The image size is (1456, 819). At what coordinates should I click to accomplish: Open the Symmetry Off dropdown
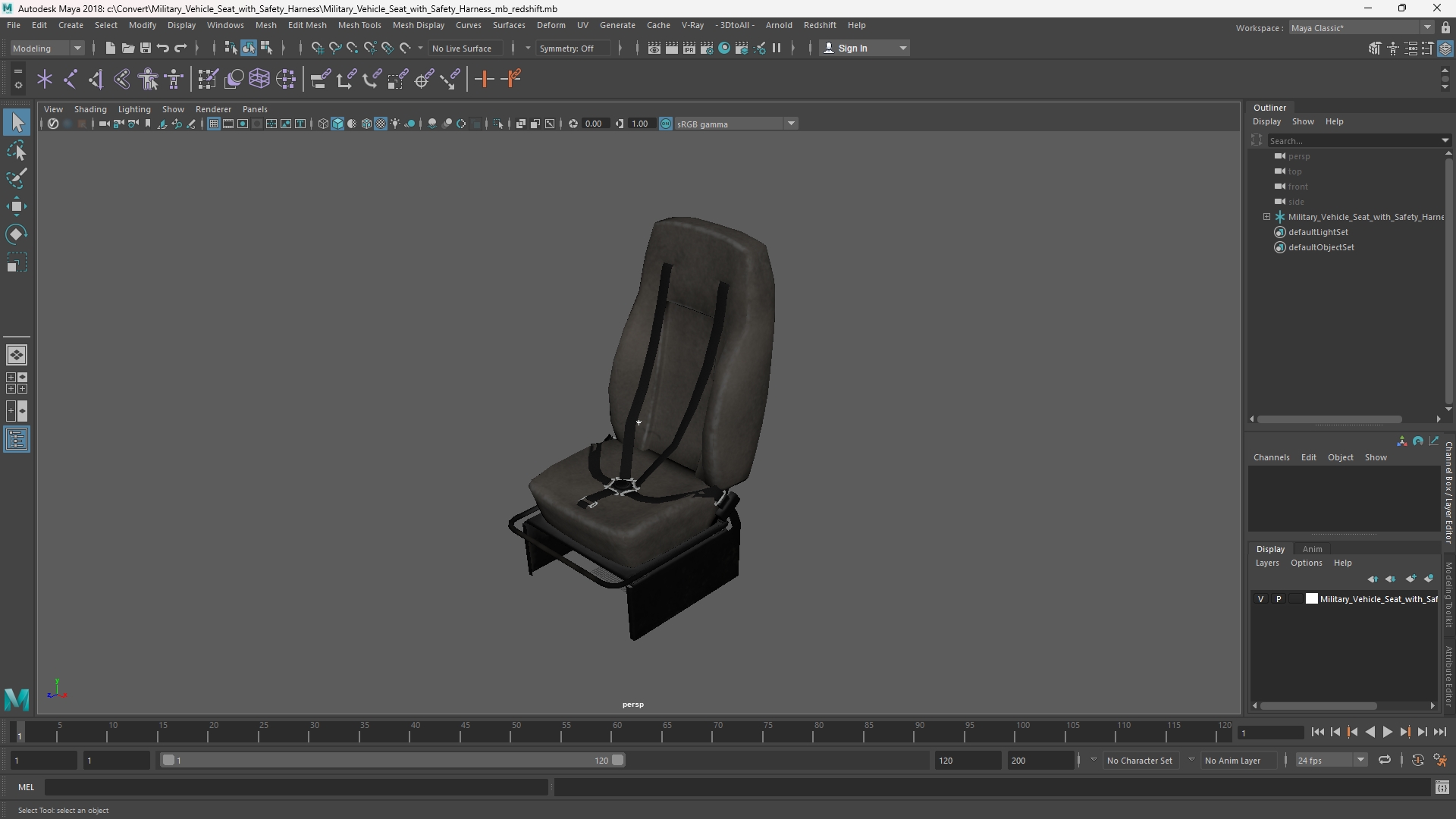tap(573, 48)
